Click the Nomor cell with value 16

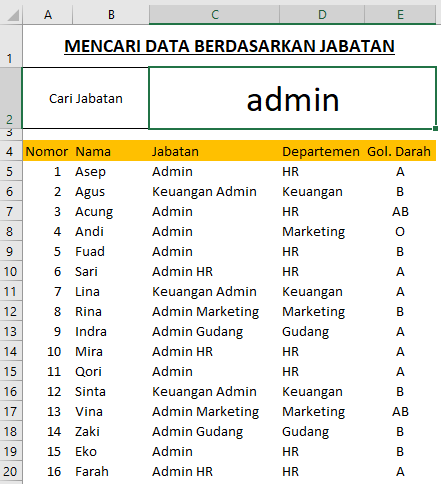(48, 471)
